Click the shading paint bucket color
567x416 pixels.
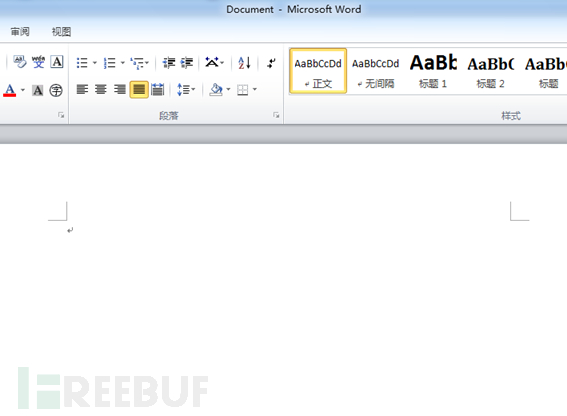click(x=216, y=89)
